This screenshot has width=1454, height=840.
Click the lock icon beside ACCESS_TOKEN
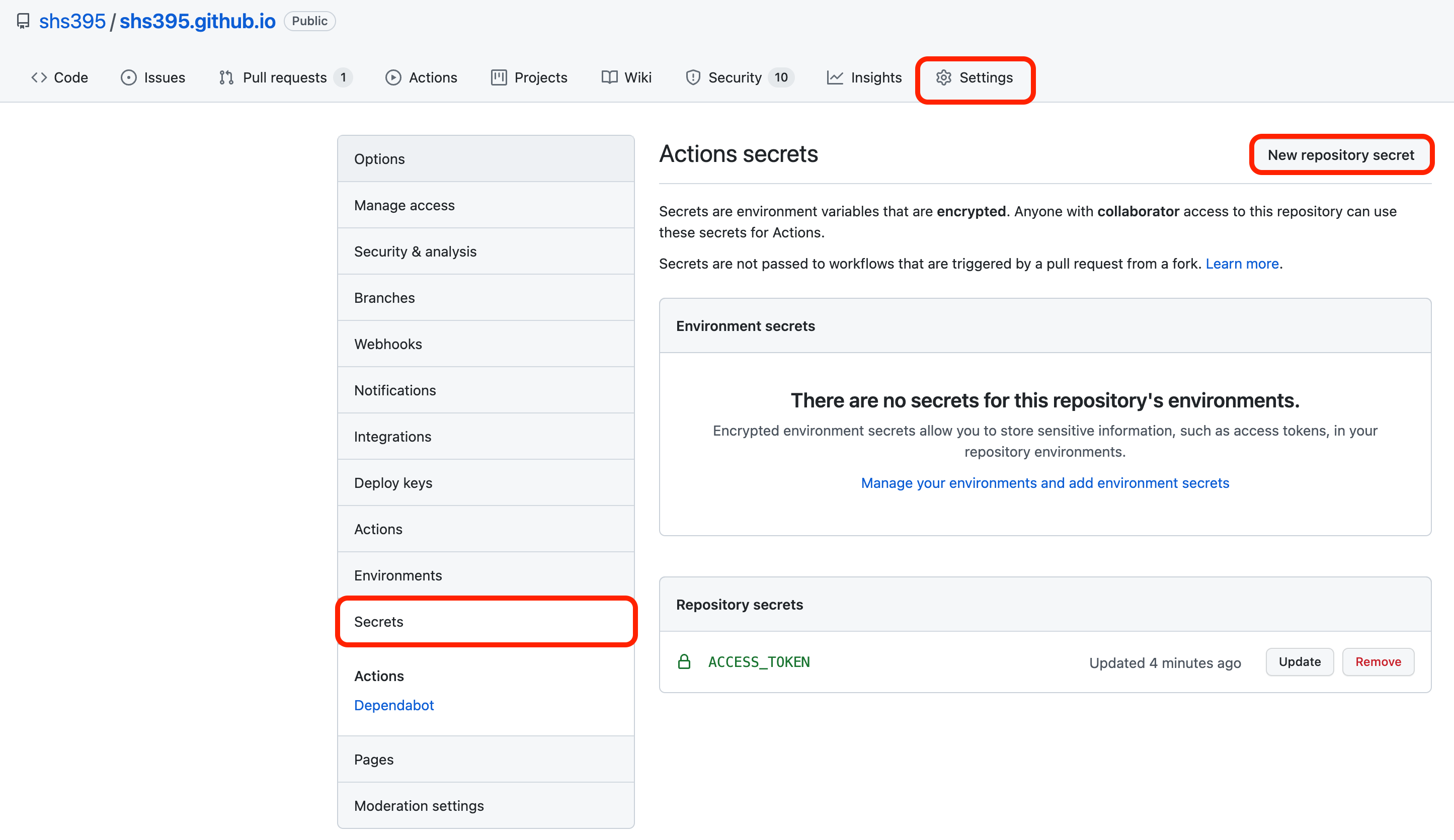(684, 662)
